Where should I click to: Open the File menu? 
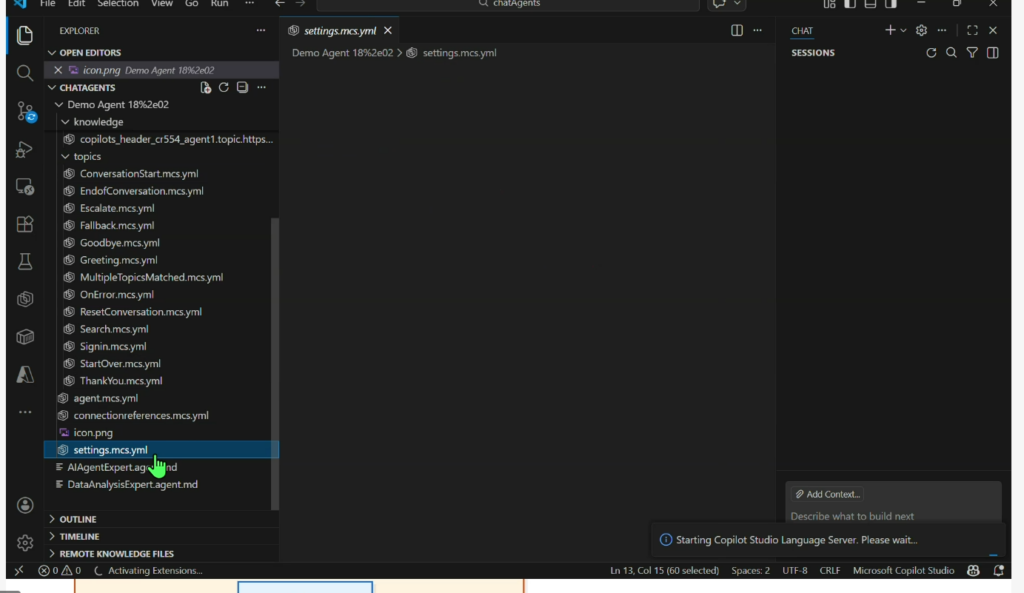pyautogui.click(x=48, y=4)
